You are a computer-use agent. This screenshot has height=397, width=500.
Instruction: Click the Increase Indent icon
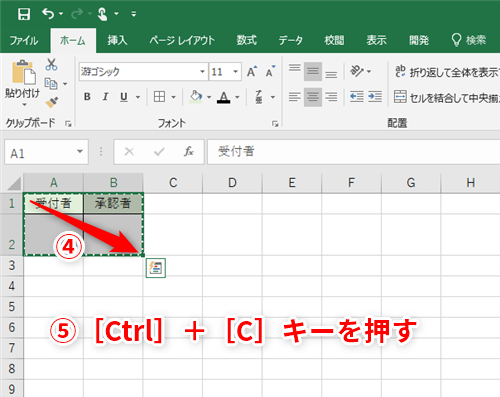375,97
